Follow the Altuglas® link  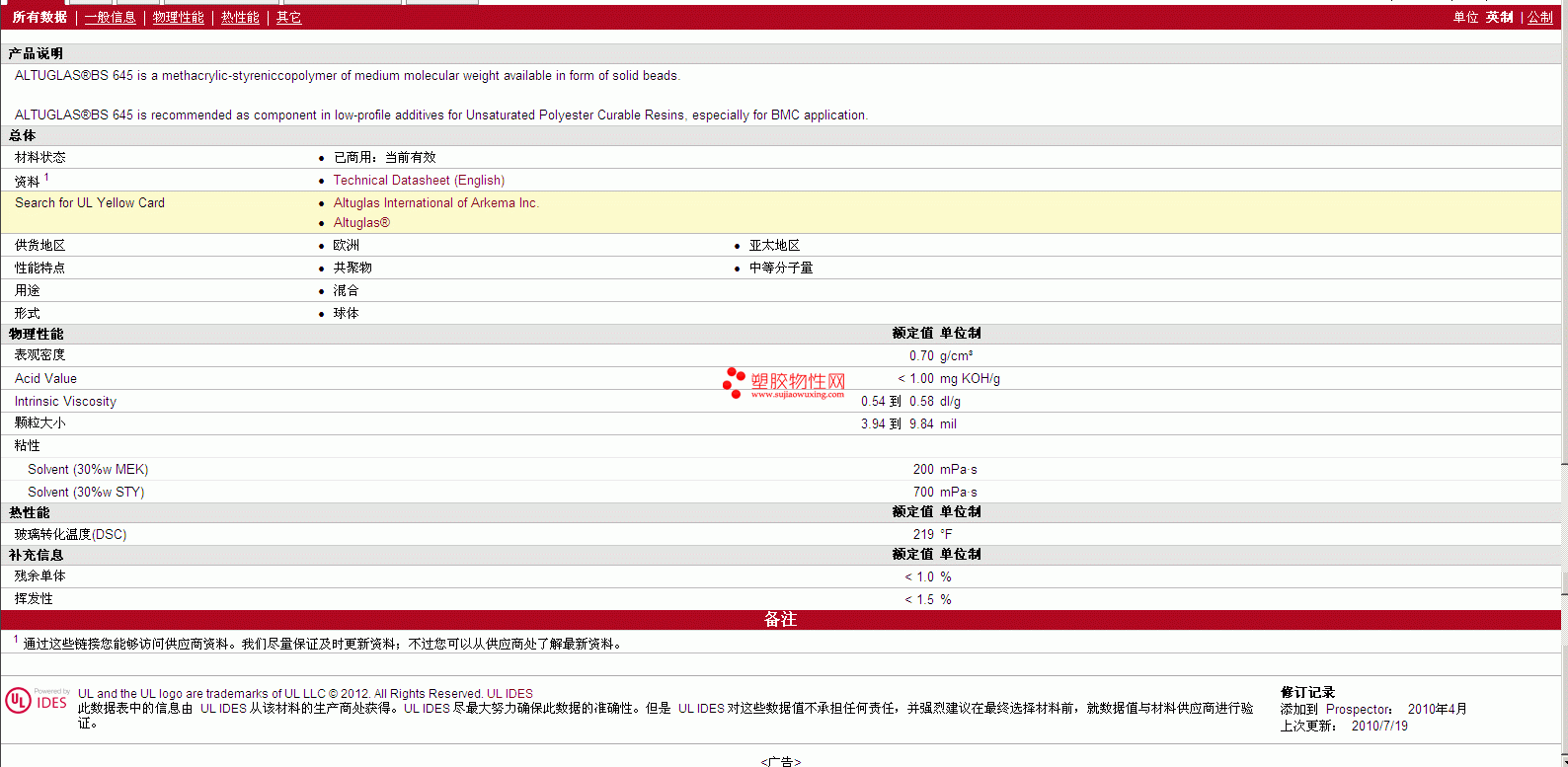coord(361,222)
